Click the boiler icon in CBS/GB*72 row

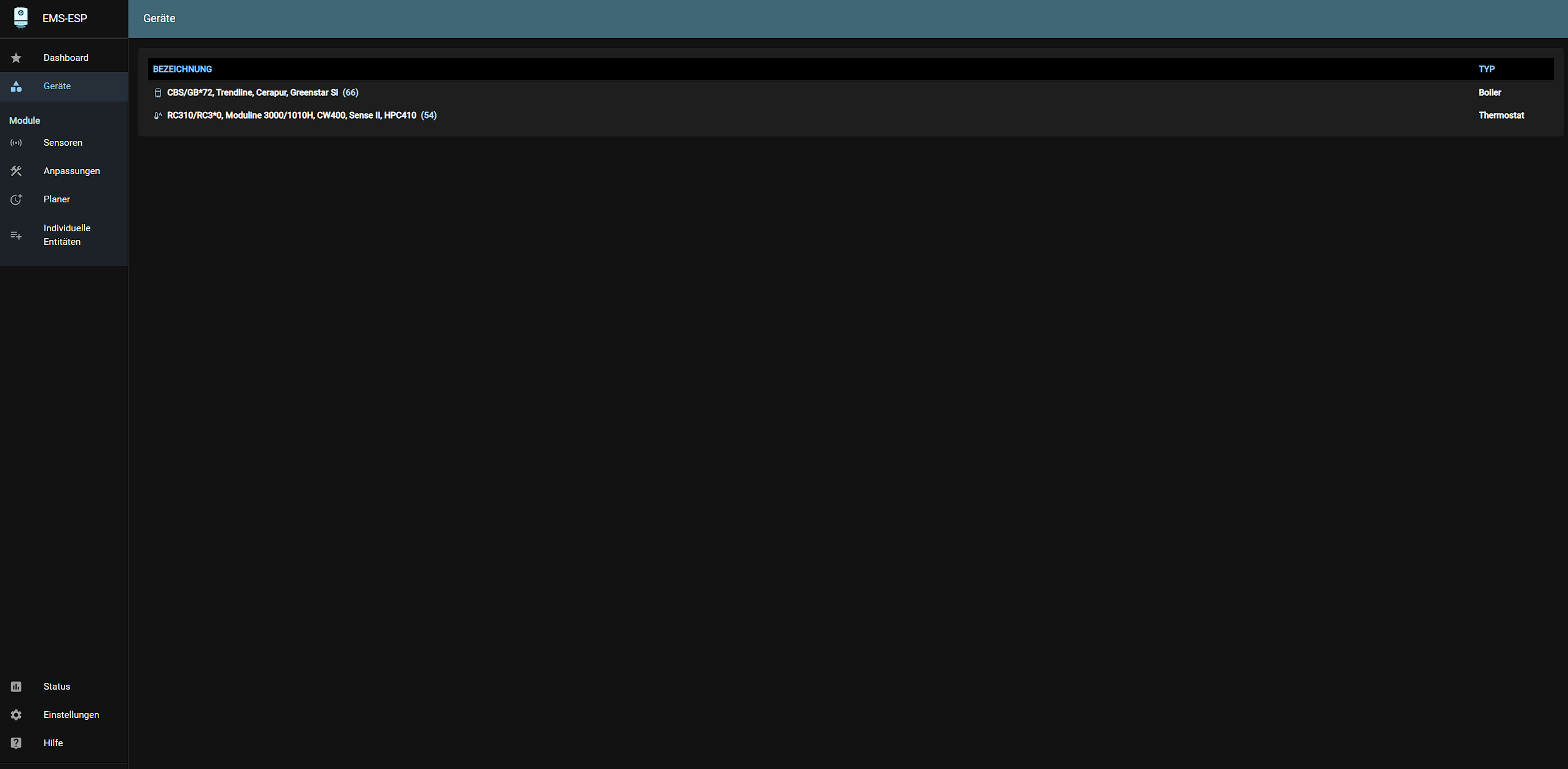[158, 93]
